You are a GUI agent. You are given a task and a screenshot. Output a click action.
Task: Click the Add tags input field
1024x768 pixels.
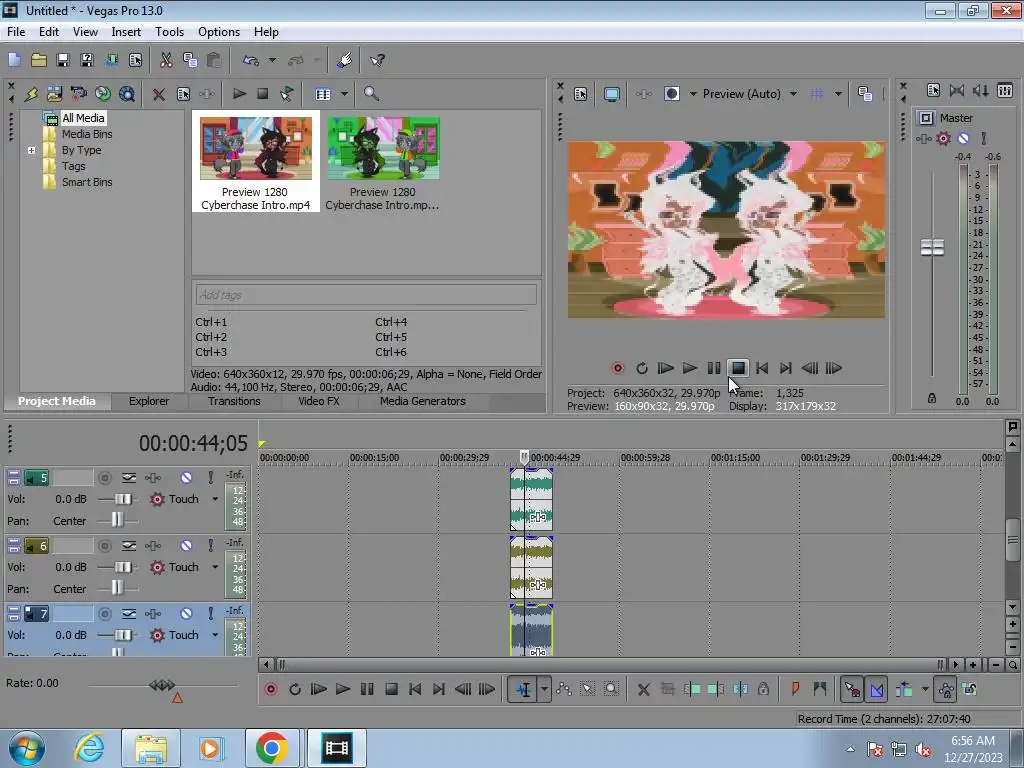(366, 295)
